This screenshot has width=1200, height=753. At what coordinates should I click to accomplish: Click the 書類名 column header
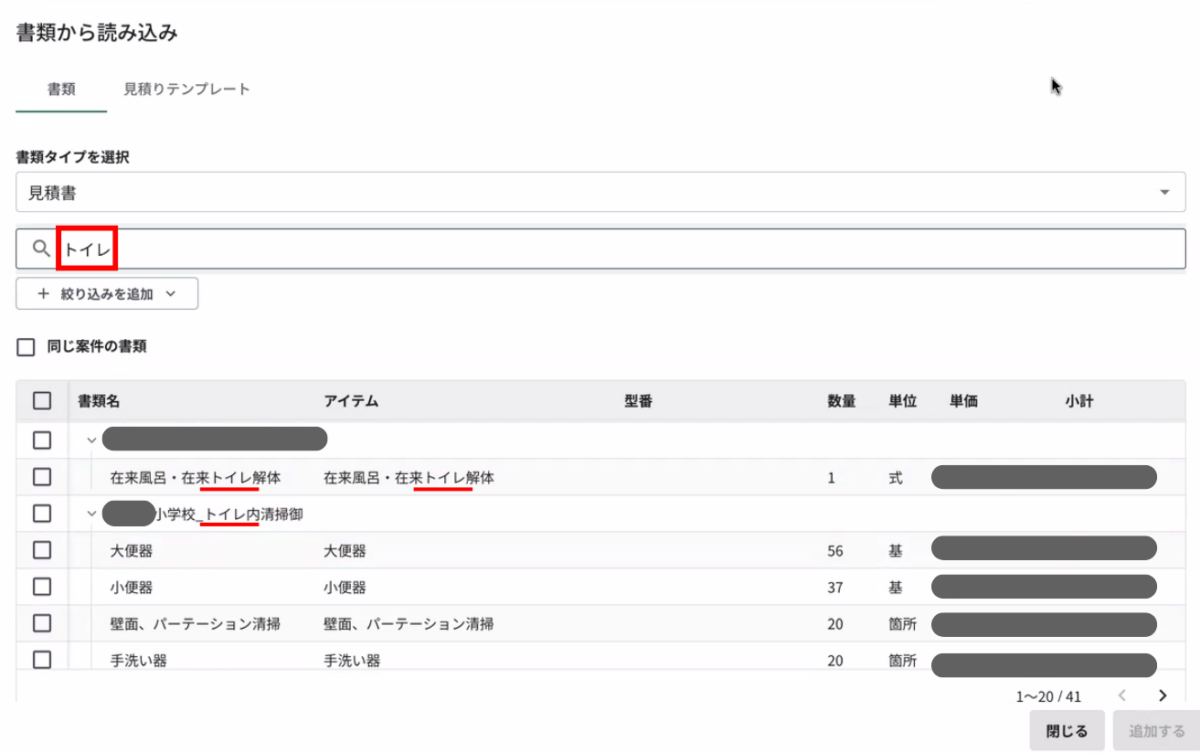tap(99, 401)
